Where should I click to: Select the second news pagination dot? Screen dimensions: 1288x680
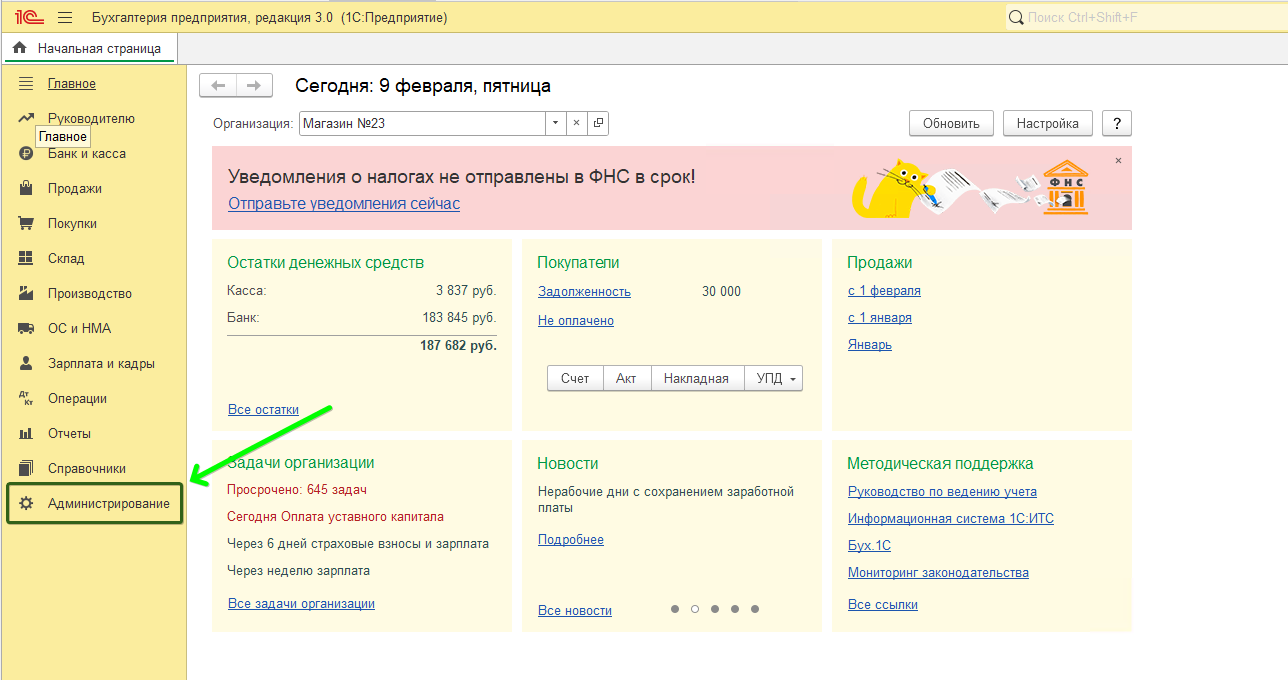pyautogui.click(x=695, y=609)
